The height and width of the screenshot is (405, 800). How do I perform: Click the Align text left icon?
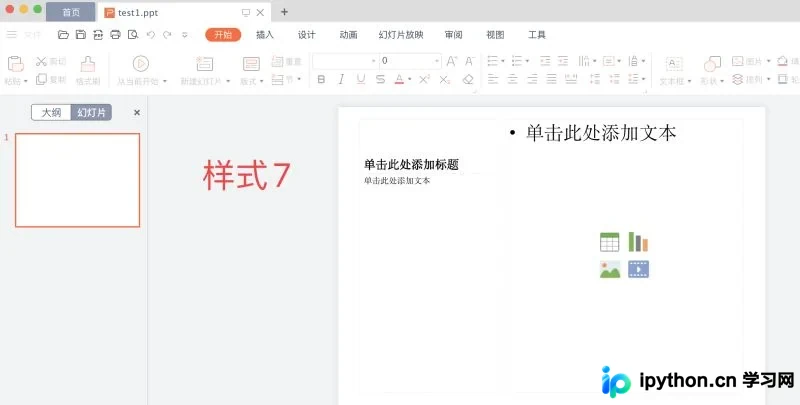[x=493, y=79]
